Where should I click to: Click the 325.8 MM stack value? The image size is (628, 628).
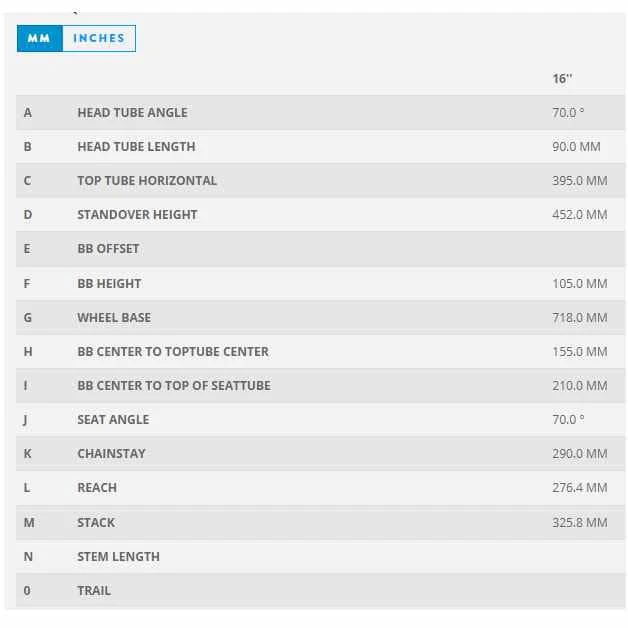pyautogui.click(x=579, y=523)
